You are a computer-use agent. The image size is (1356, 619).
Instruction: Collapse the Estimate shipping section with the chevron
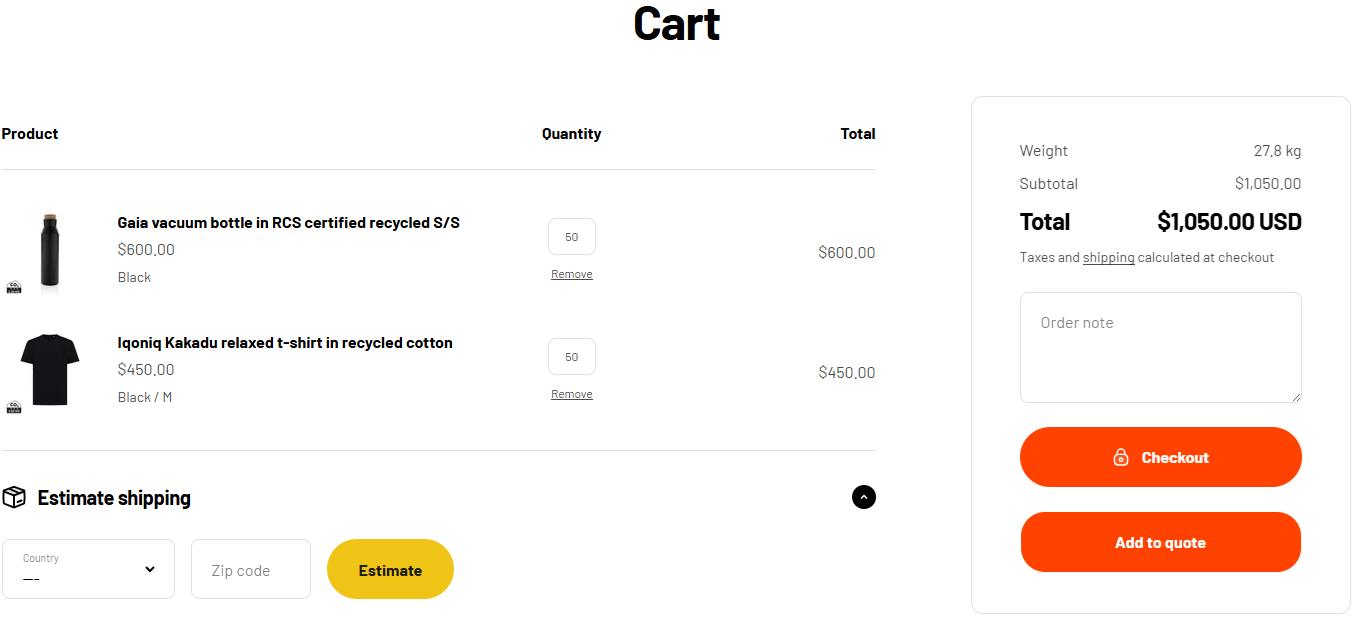(864, 497)
